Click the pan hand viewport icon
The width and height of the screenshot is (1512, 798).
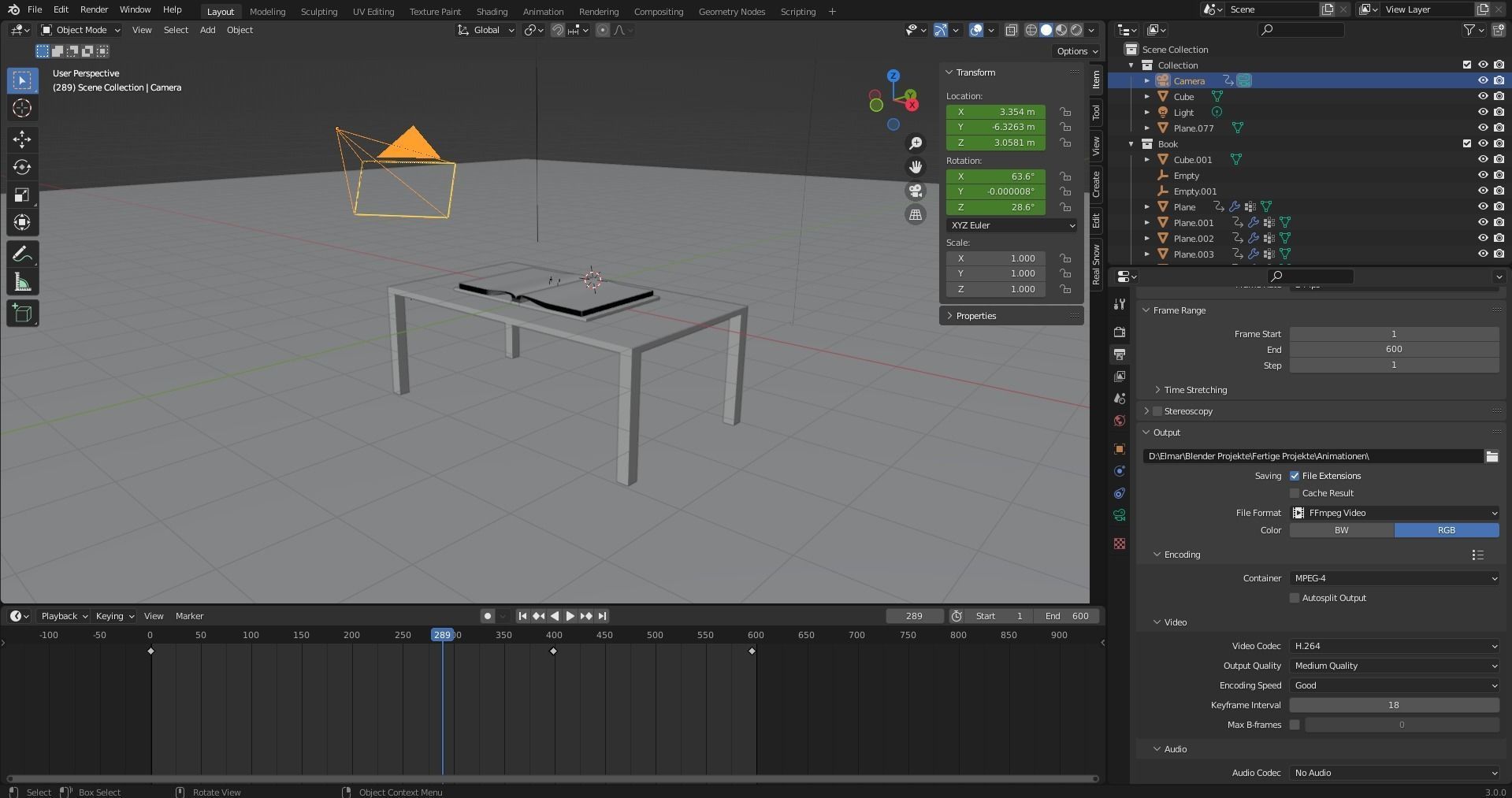[916, 167]
